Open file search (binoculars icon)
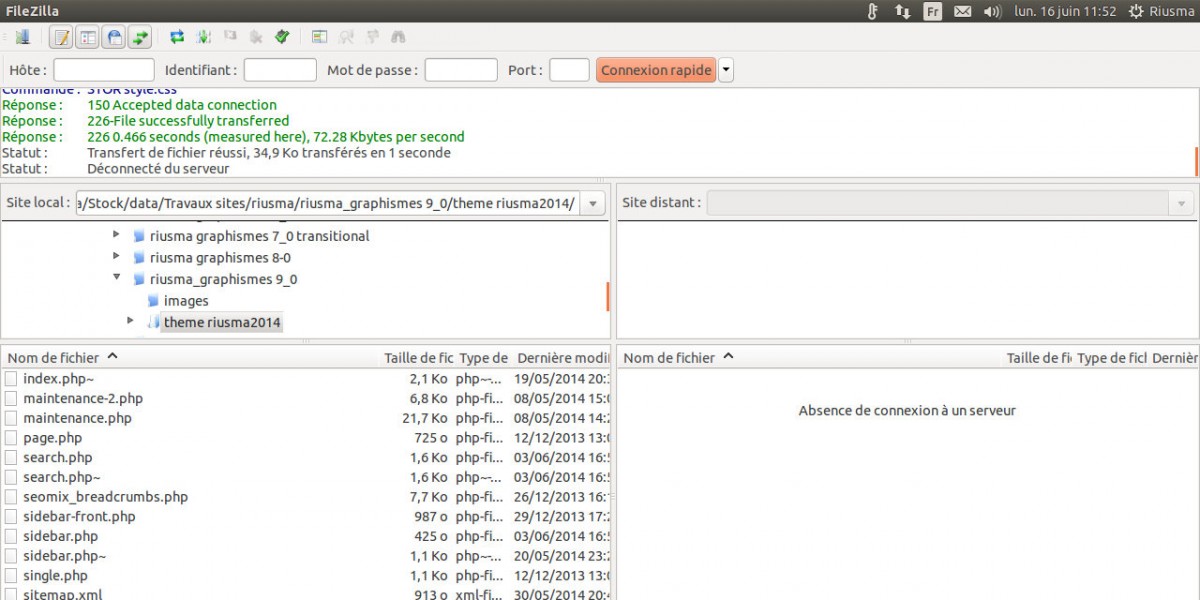1200x600 pixels. (x=398, y=37)
